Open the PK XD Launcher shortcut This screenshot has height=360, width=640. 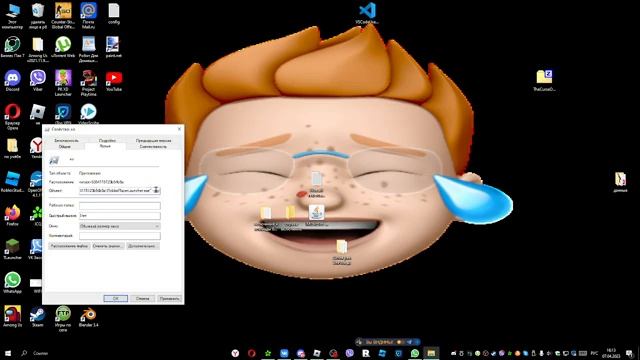pyautogui.click(x=63, y=83)
